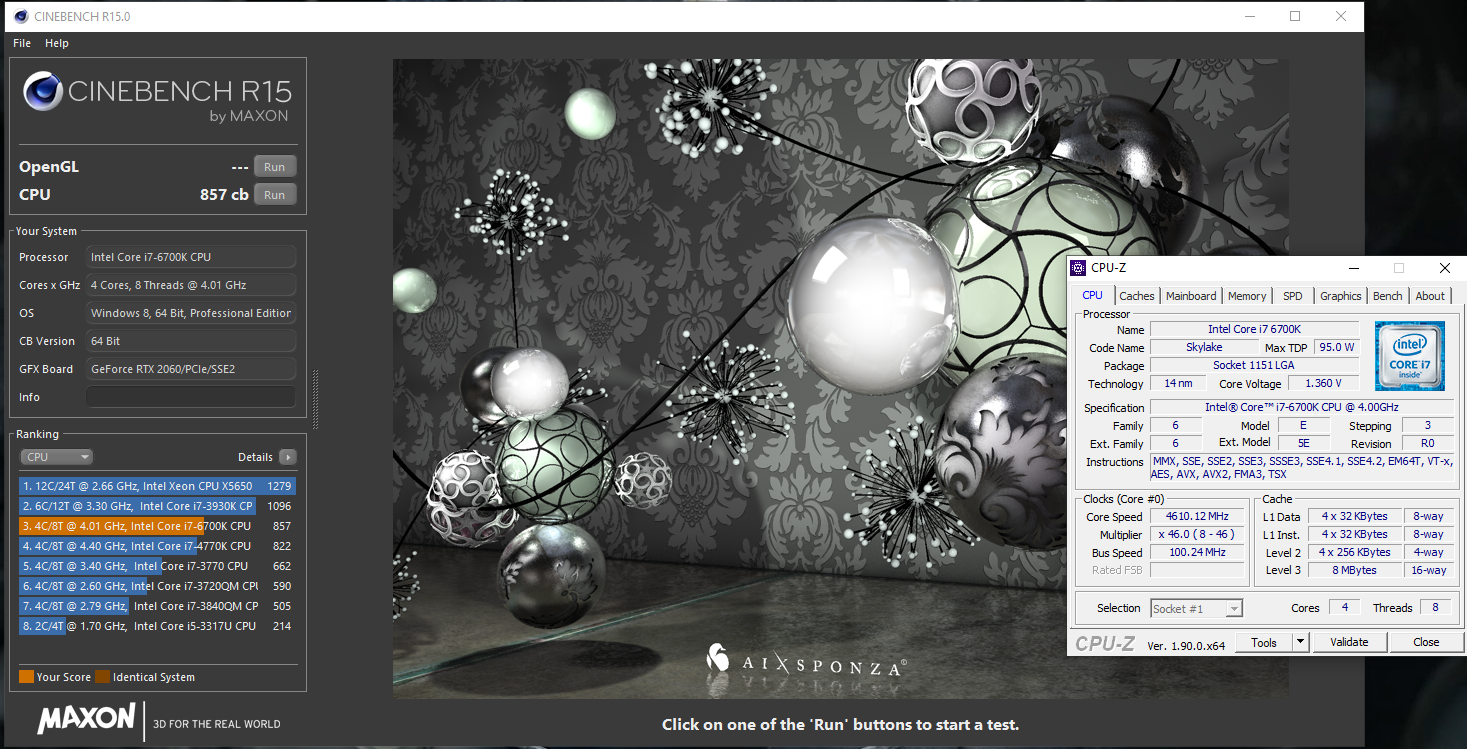The height and width of the screenshot is (749, 1467).
Task: Select ranking row Core i5-3317U
Action: coord(157,626)
